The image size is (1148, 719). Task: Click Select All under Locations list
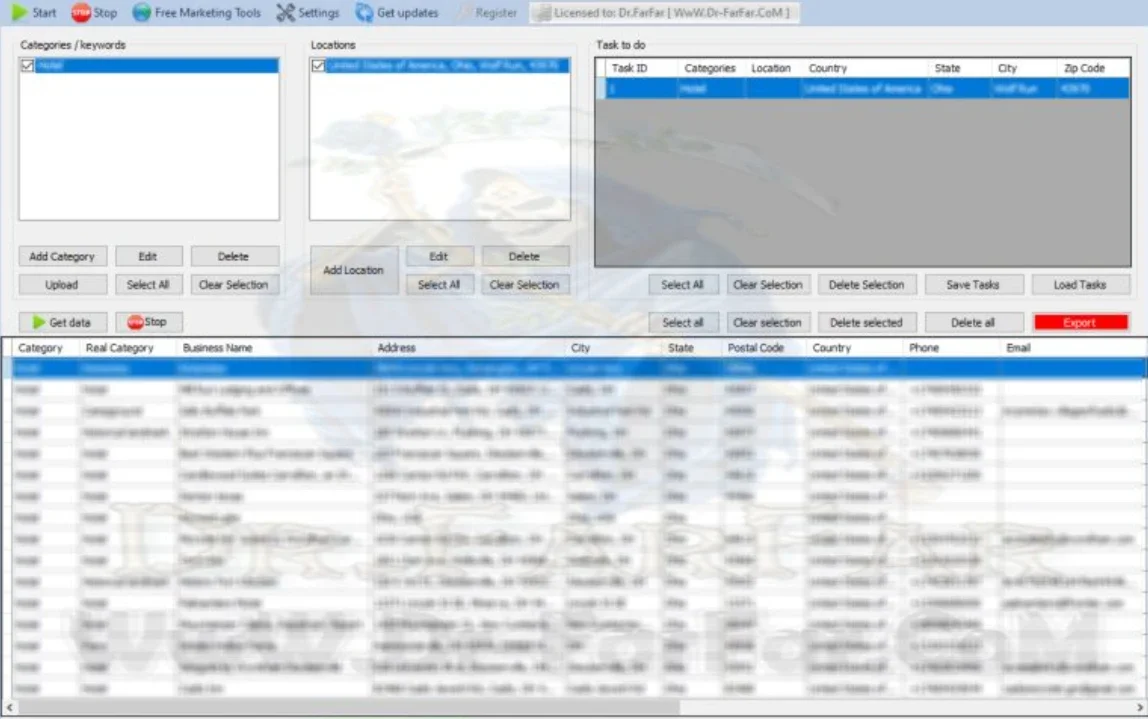click(x=439, y=285)
